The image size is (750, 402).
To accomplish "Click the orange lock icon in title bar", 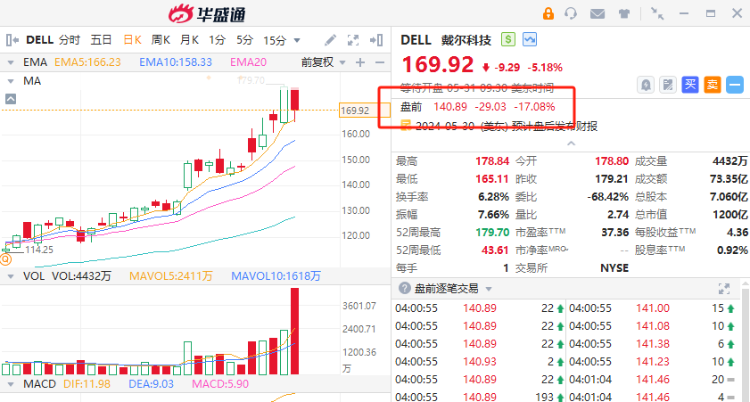I will [x=548, y=13].
